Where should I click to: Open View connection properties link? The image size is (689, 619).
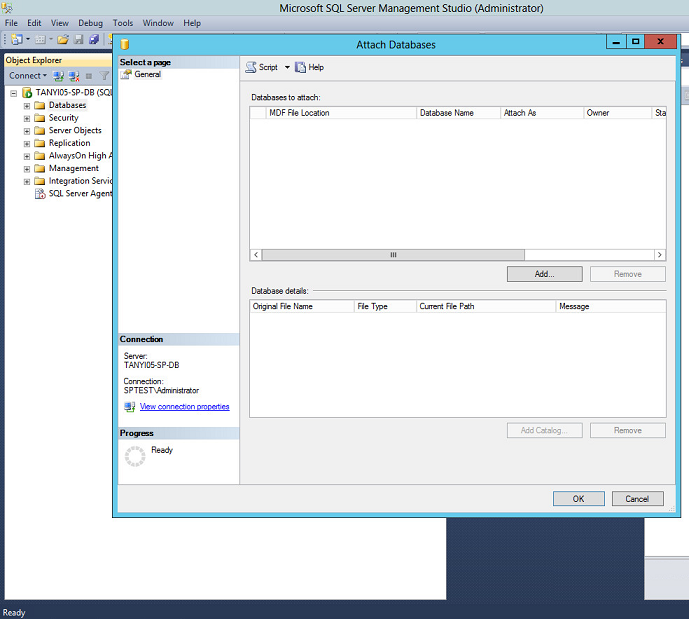pyautogui.click(x=184, y=407)
